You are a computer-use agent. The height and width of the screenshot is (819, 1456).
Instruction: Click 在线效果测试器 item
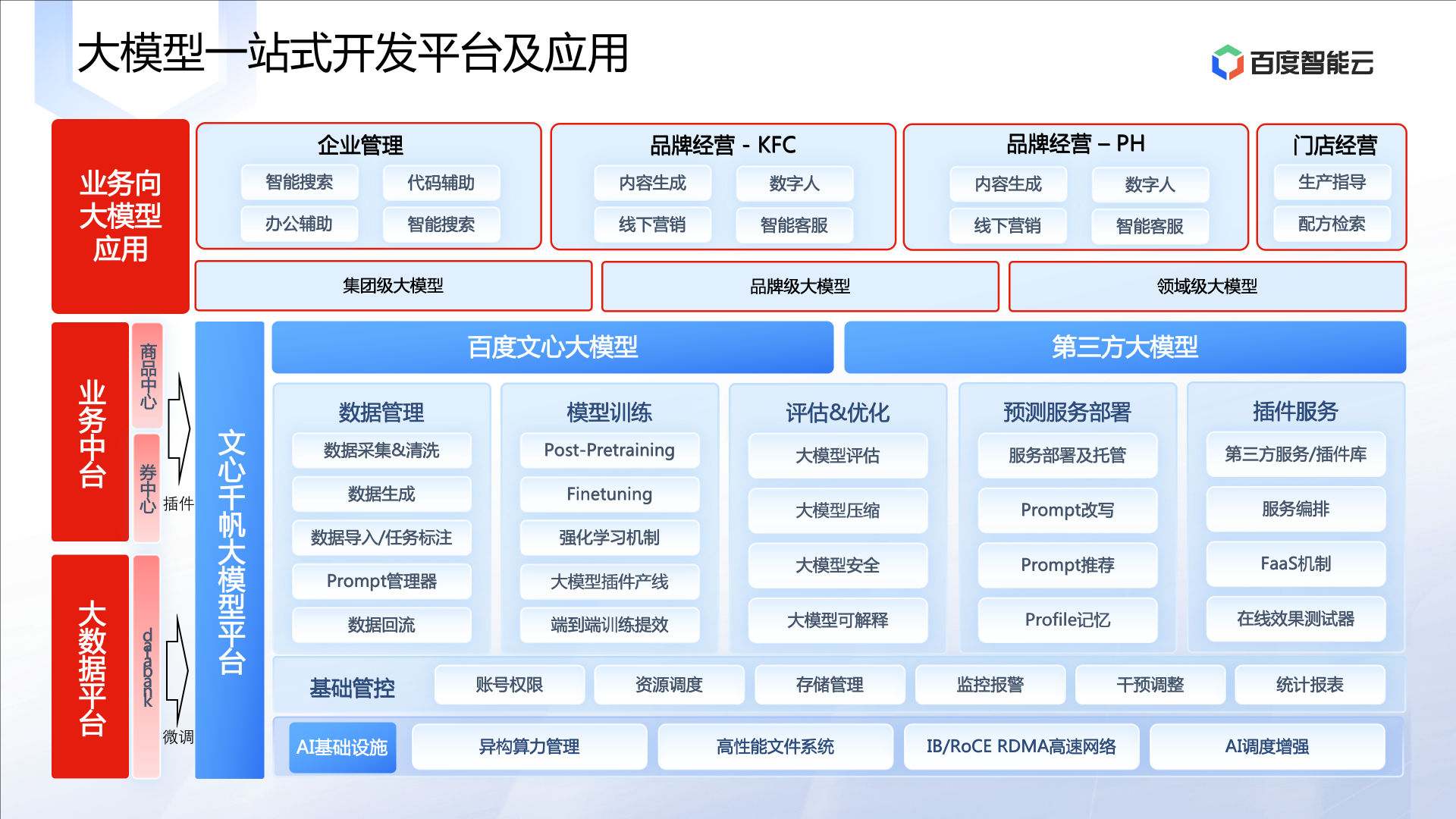[x=1296, y=619]
